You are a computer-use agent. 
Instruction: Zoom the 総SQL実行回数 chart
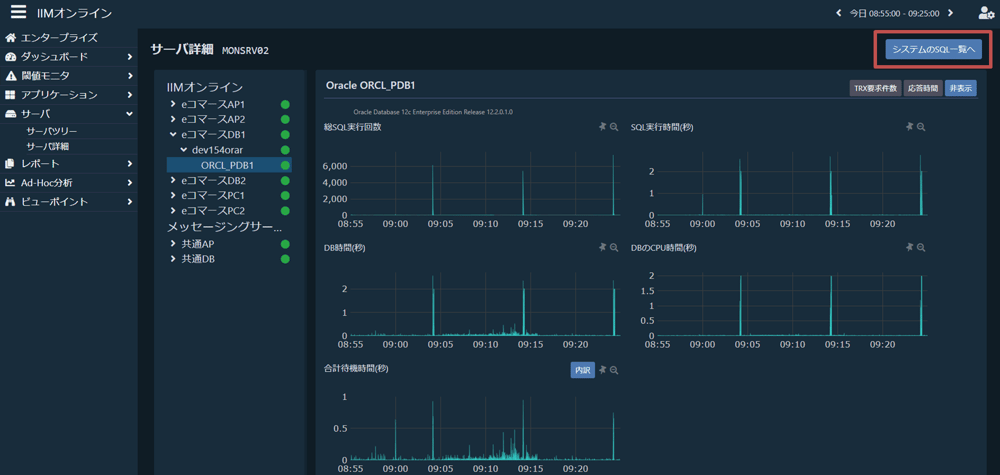[x=614, y=127]
